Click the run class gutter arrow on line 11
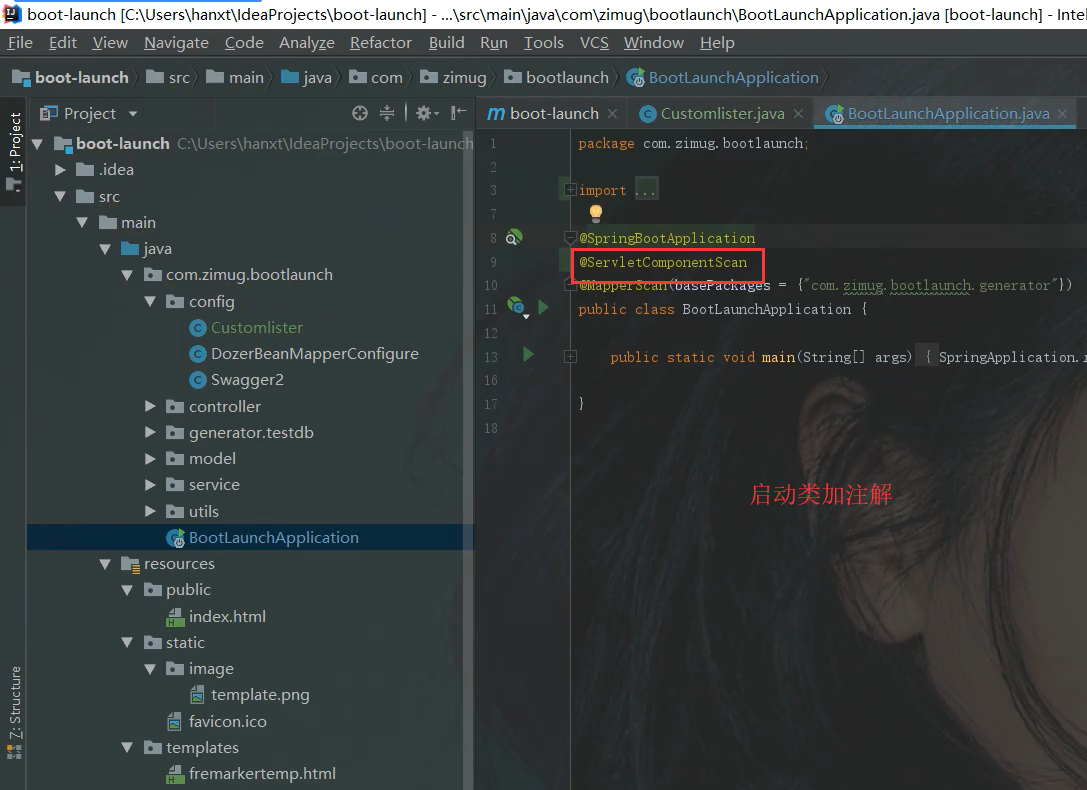Image resolution: width=1087 pixels, height=790 pixels. point(543,306)
